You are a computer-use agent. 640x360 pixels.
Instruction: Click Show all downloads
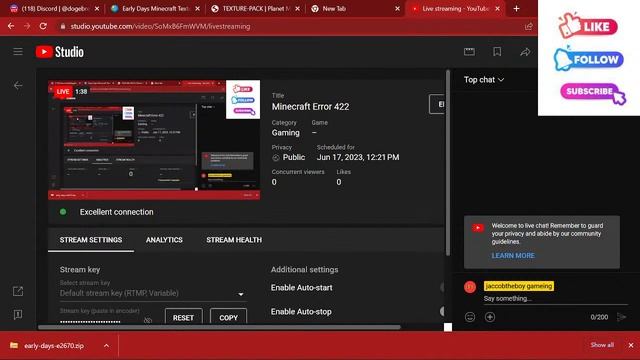point(602,345)
